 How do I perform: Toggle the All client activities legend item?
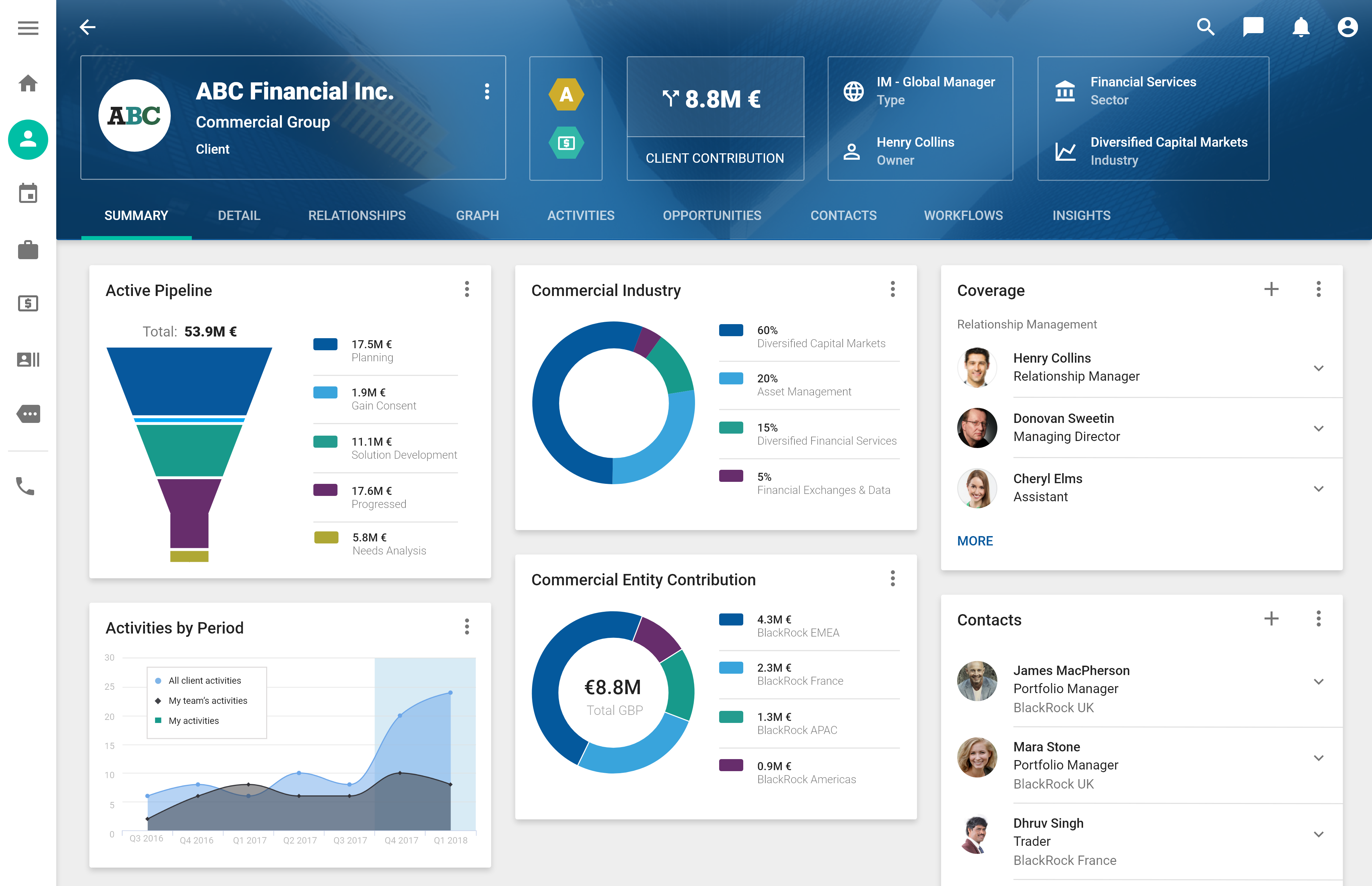tap(204, 681)
